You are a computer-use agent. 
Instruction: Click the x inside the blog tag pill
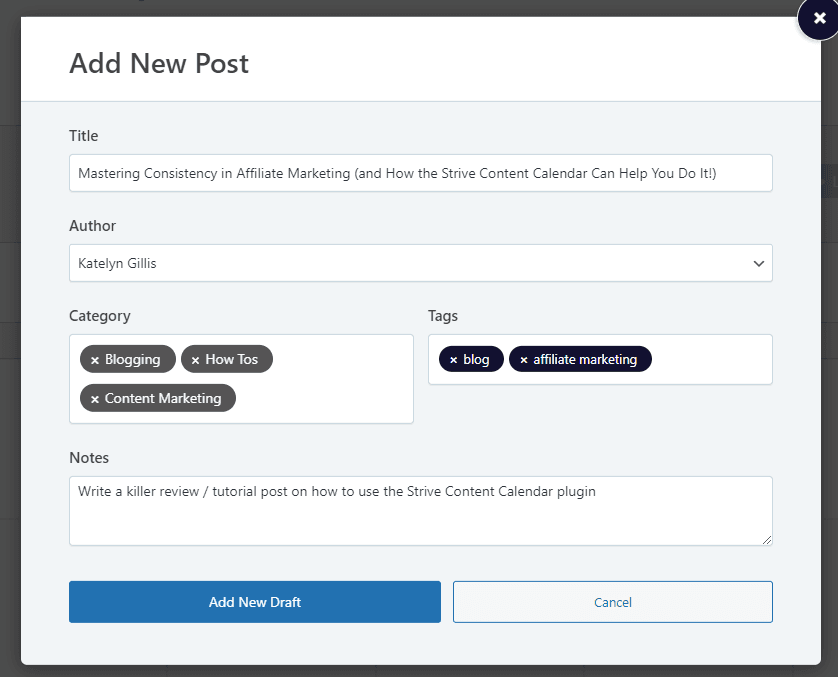(x=452, y=359)
